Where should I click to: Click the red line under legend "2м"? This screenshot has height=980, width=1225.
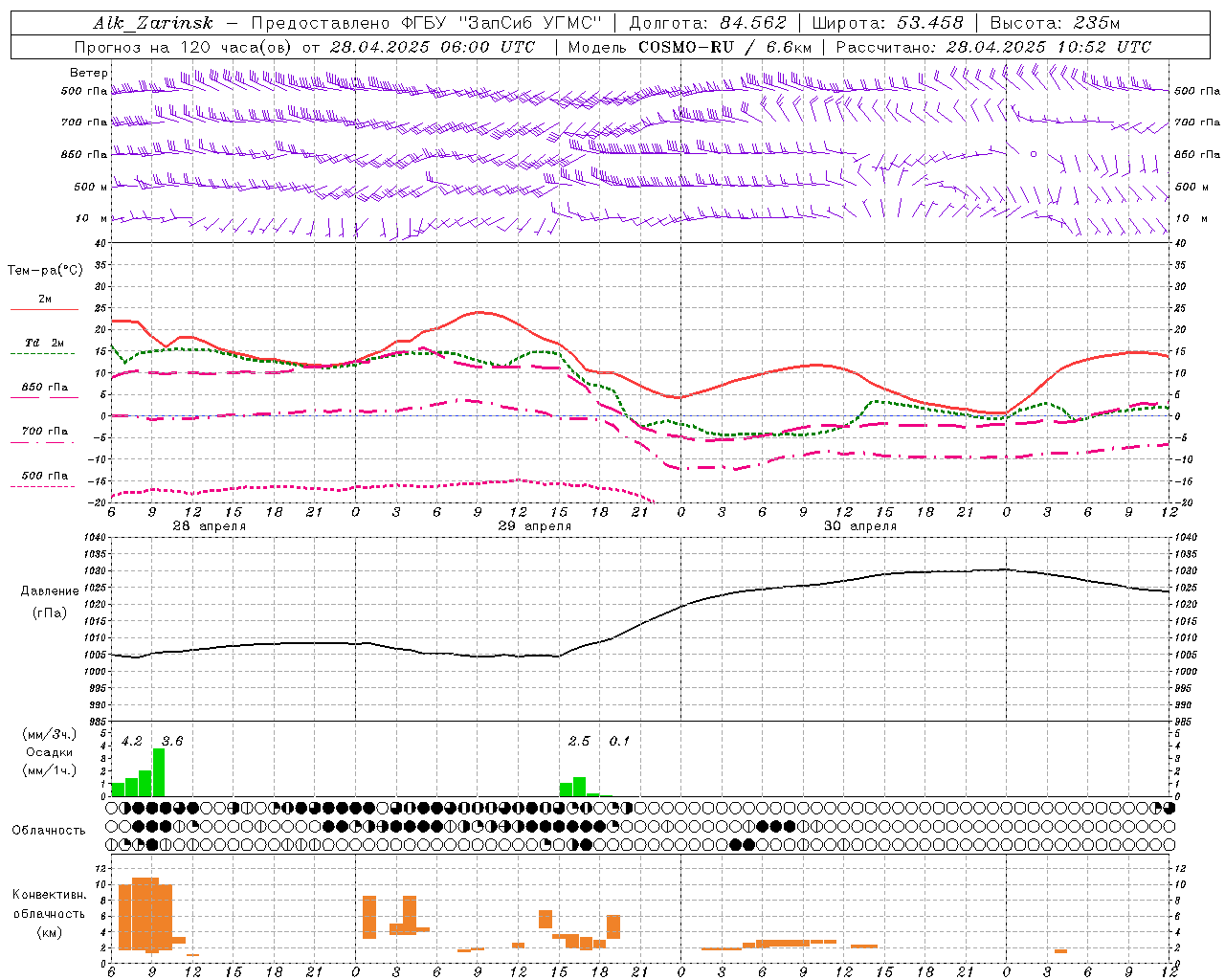(x=44, y=309)
